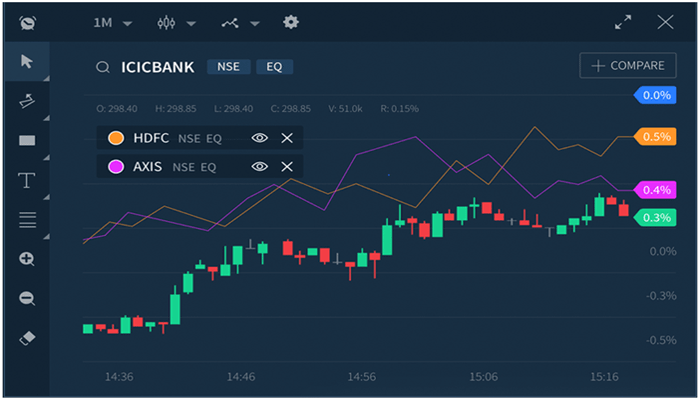The width and height of the screenshot is (700, 400).
Task: Click the magenta AXIS color swatch
Action: pos(116,167)
